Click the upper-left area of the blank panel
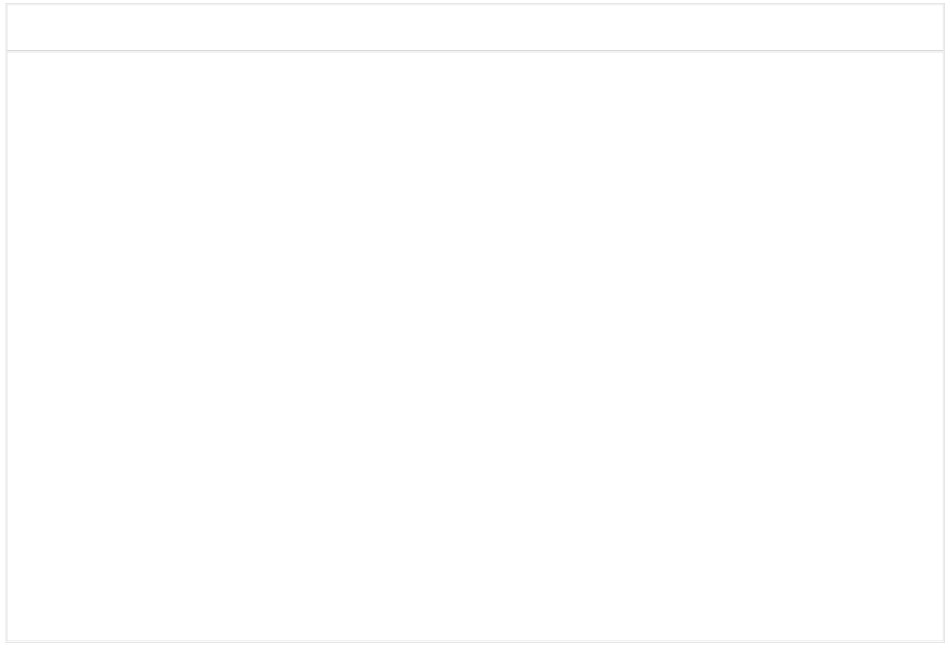Viewport: 950px width, 648px height. (100, 120)
